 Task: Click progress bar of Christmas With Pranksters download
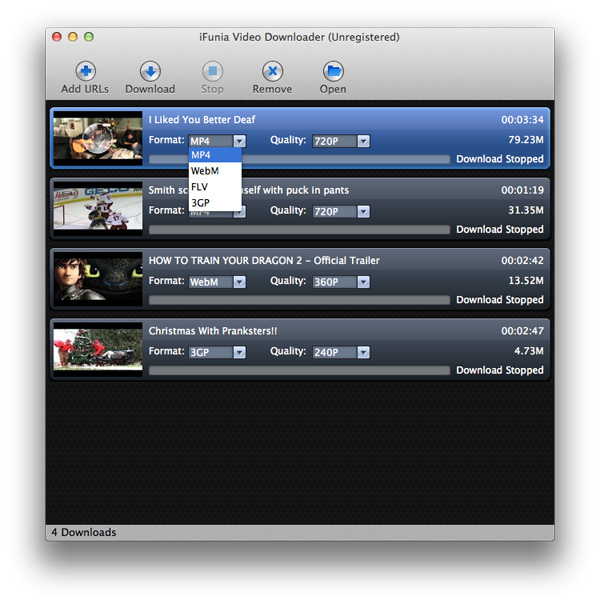[299, 371]
